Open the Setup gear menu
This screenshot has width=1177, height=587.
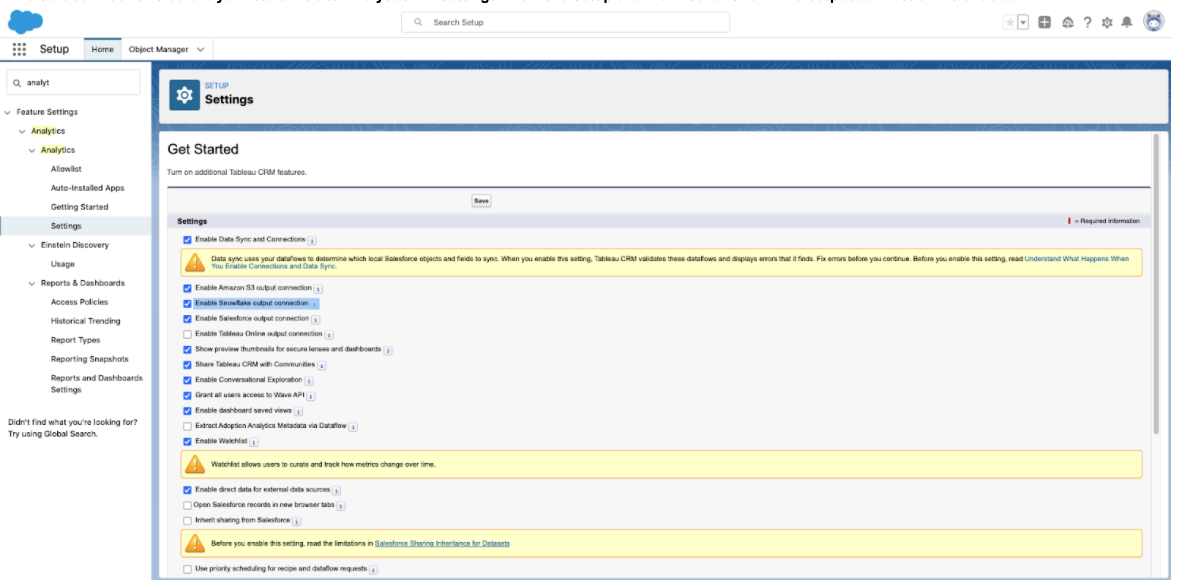coord(1106,22)
